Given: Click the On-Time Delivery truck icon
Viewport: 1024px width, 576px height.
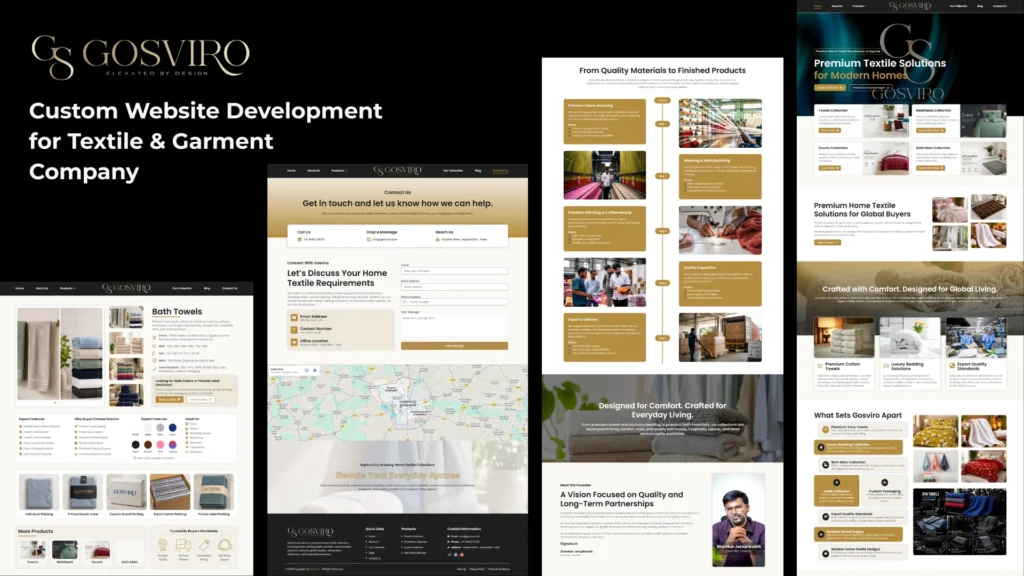Looking at the screenshot, I should [x=184, y=545].
